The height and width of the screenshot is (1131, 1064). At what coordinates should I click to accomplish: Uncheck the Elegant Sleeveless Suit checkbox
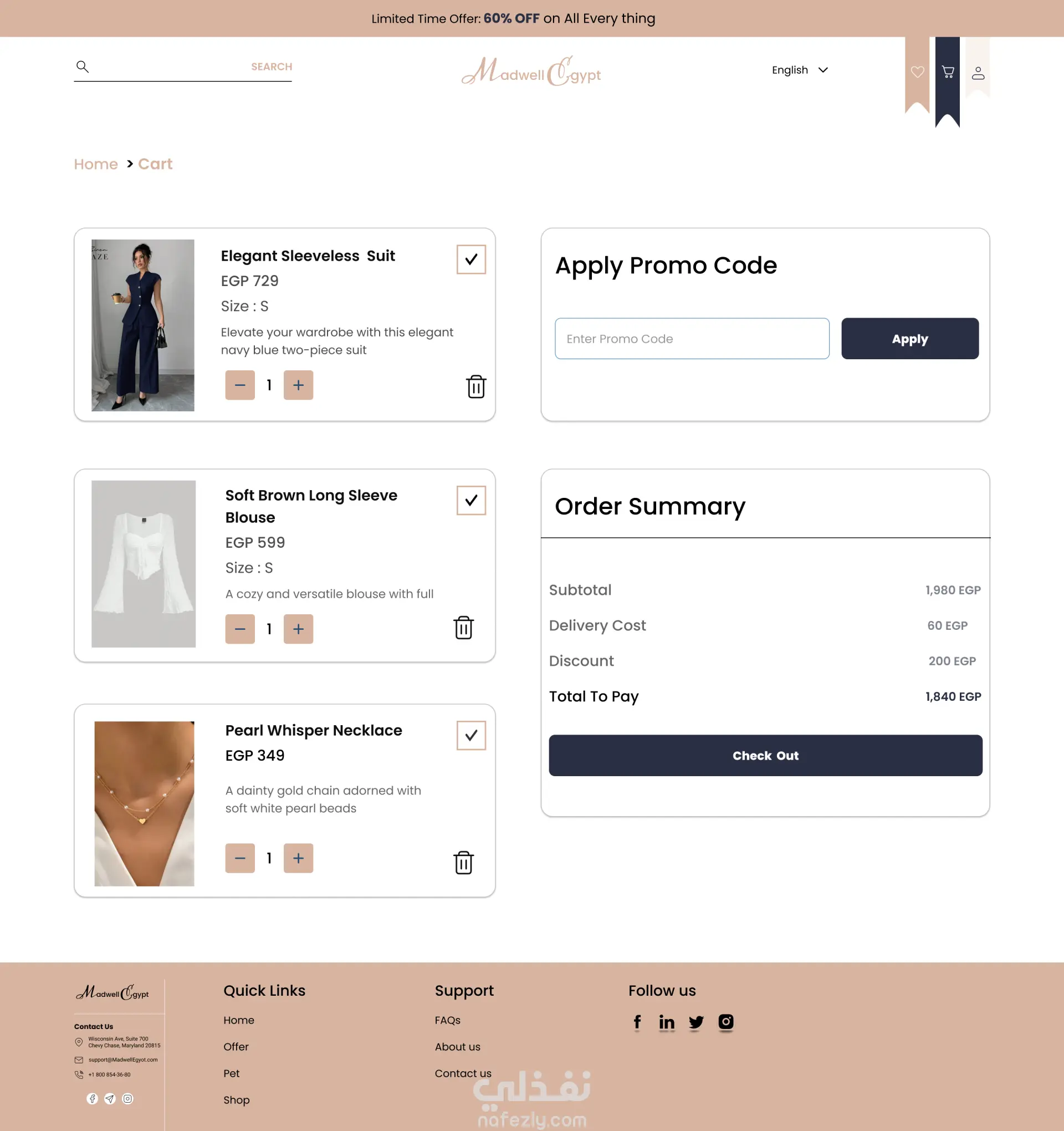click(x=471, y=259)
